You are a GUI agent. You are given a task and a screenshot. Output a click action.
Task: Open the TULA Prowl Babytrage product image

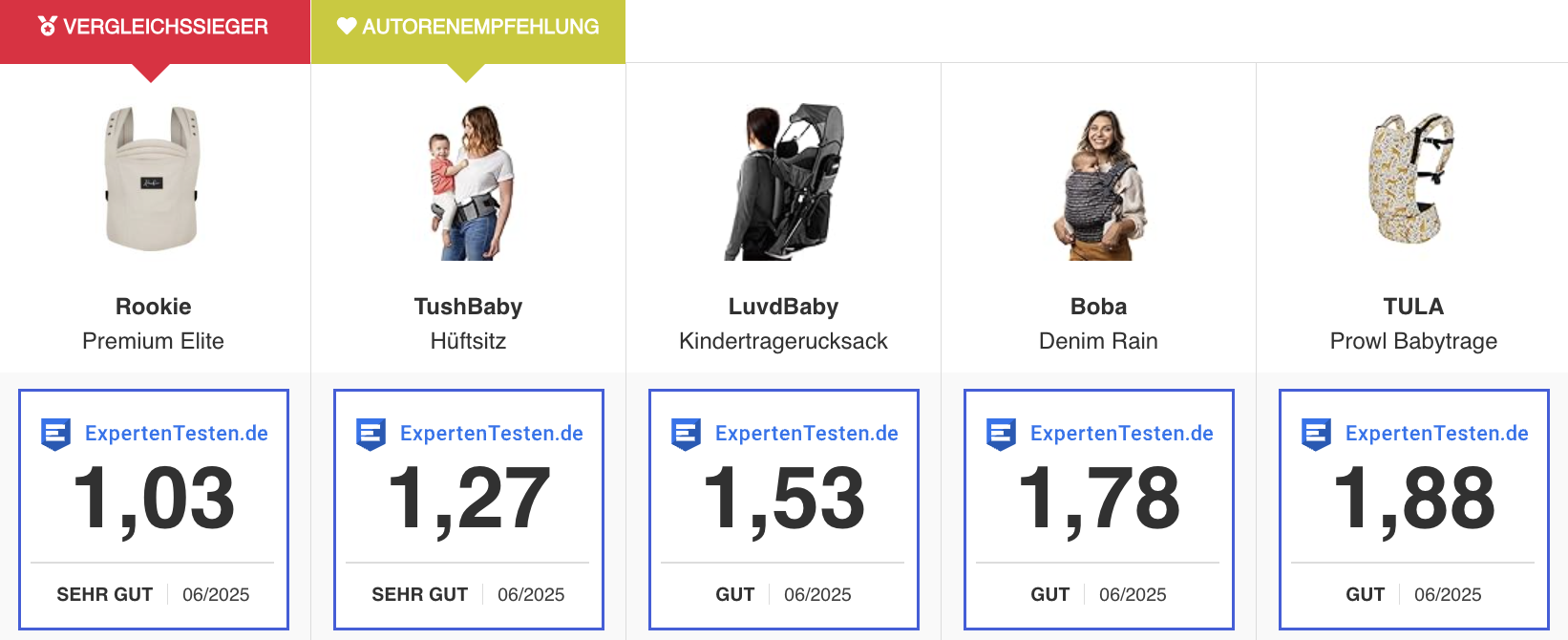tap(1411, 180)
